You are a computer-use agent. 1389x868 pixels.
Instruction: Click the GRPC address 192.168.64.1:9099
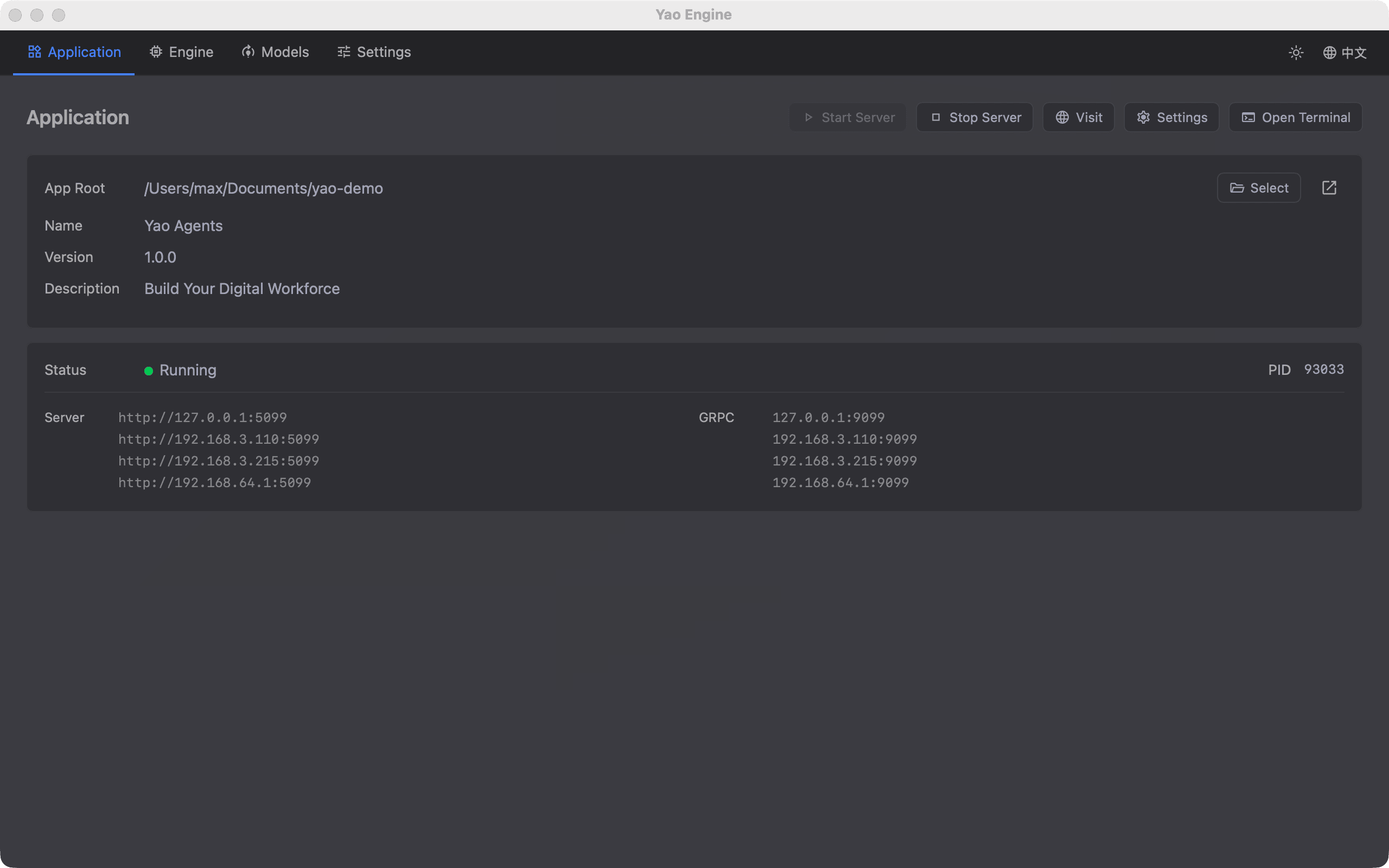(840, 483)
